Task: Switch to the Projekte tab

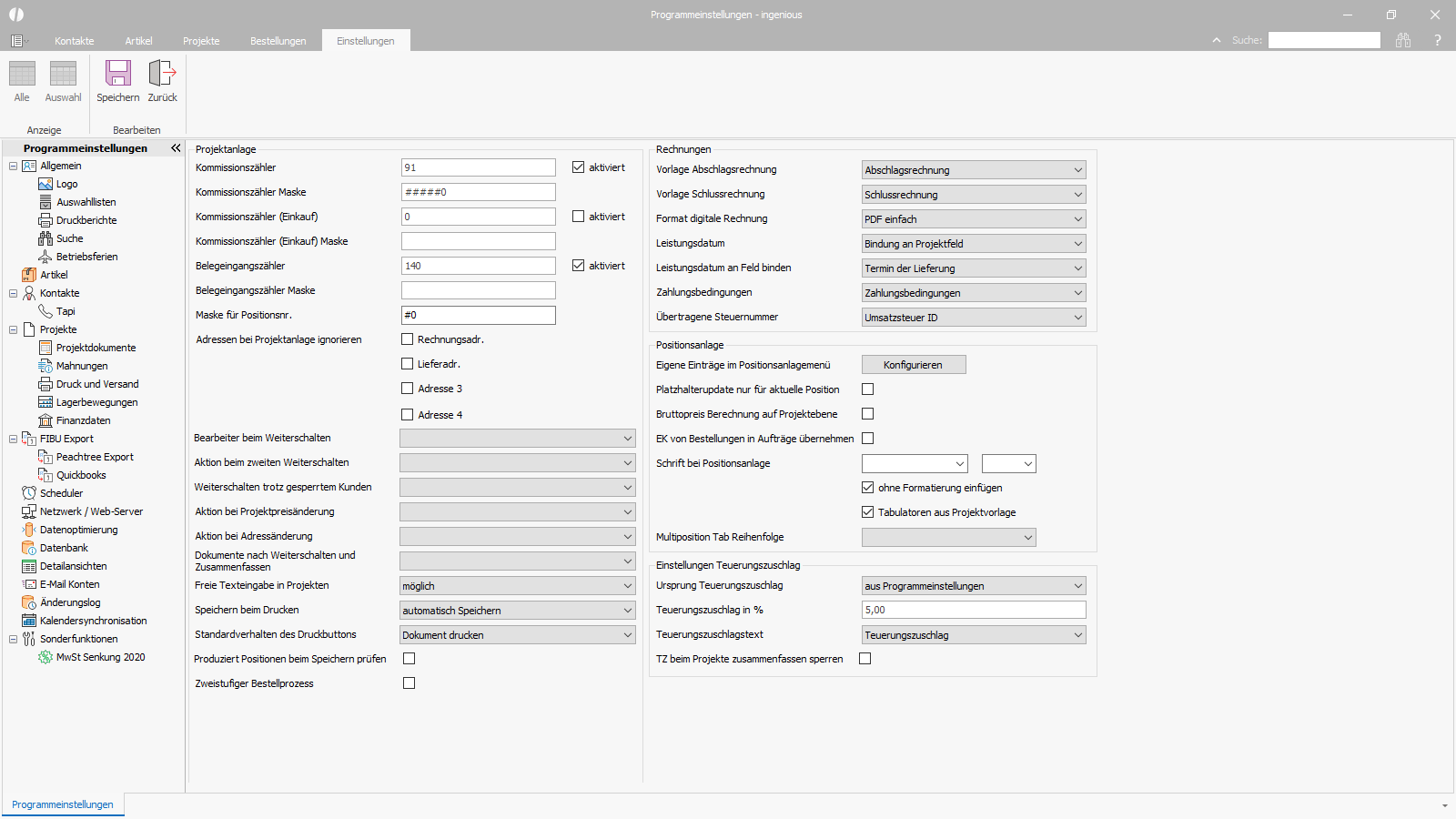Action: pyautogui.click(x=201, y=41)
